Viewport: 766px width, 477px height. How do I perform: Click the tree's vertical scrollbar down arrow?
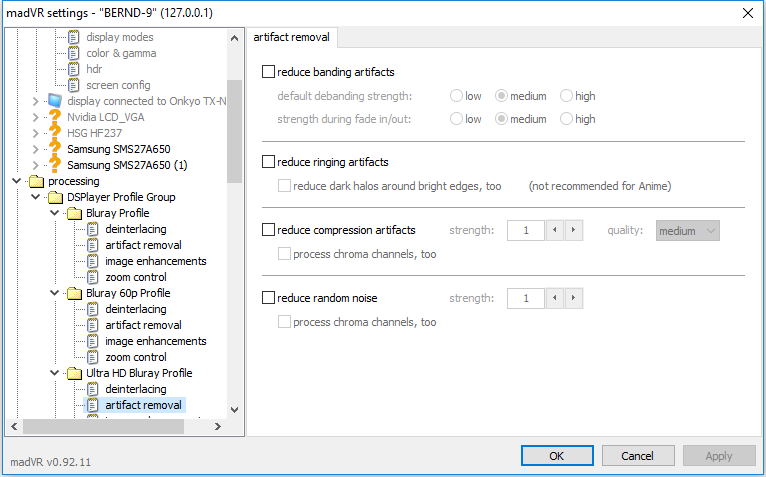tap(234, 410)
